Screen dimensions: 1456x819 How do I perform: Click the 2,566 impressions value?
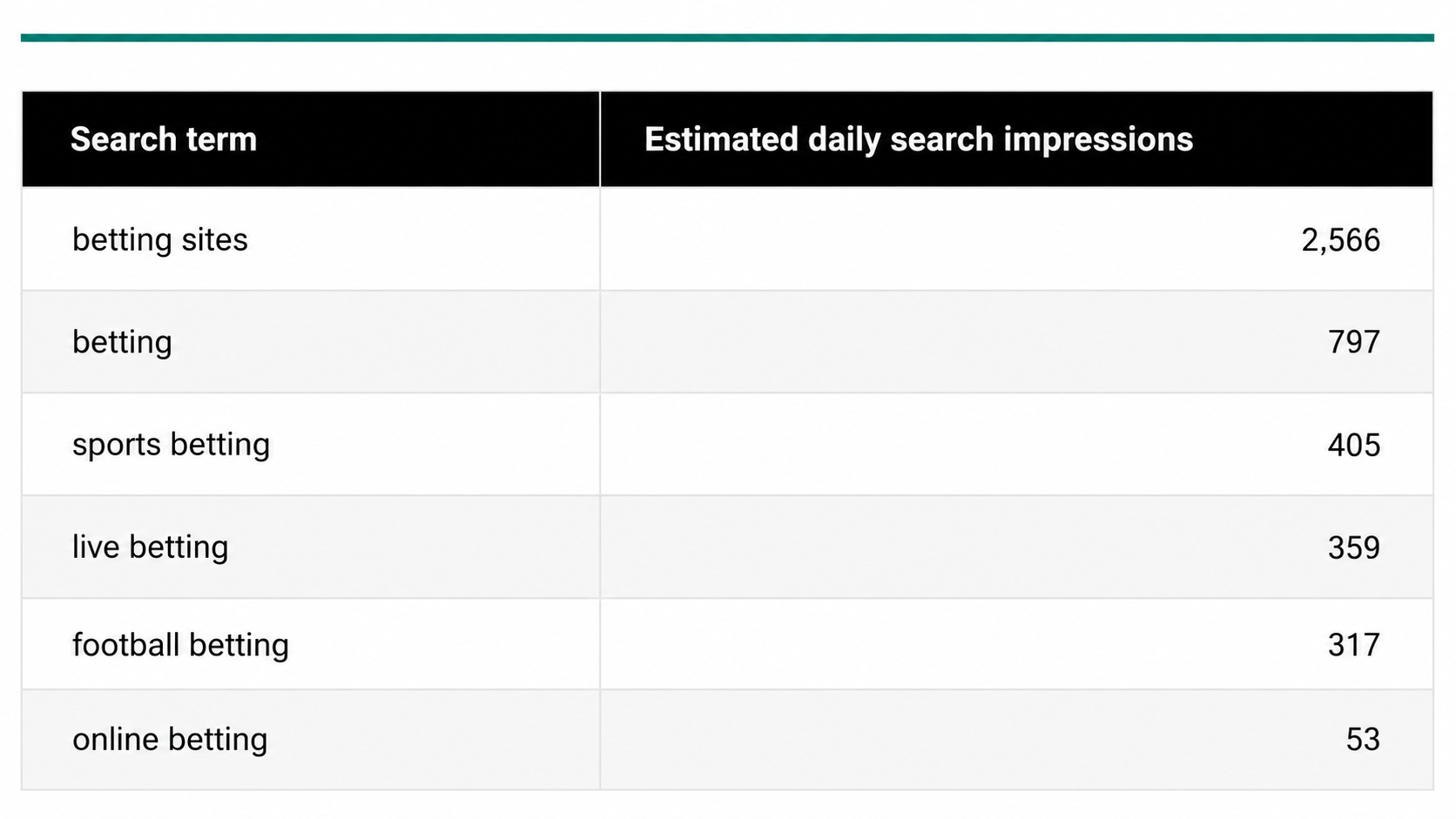(x=1340, y=240)
